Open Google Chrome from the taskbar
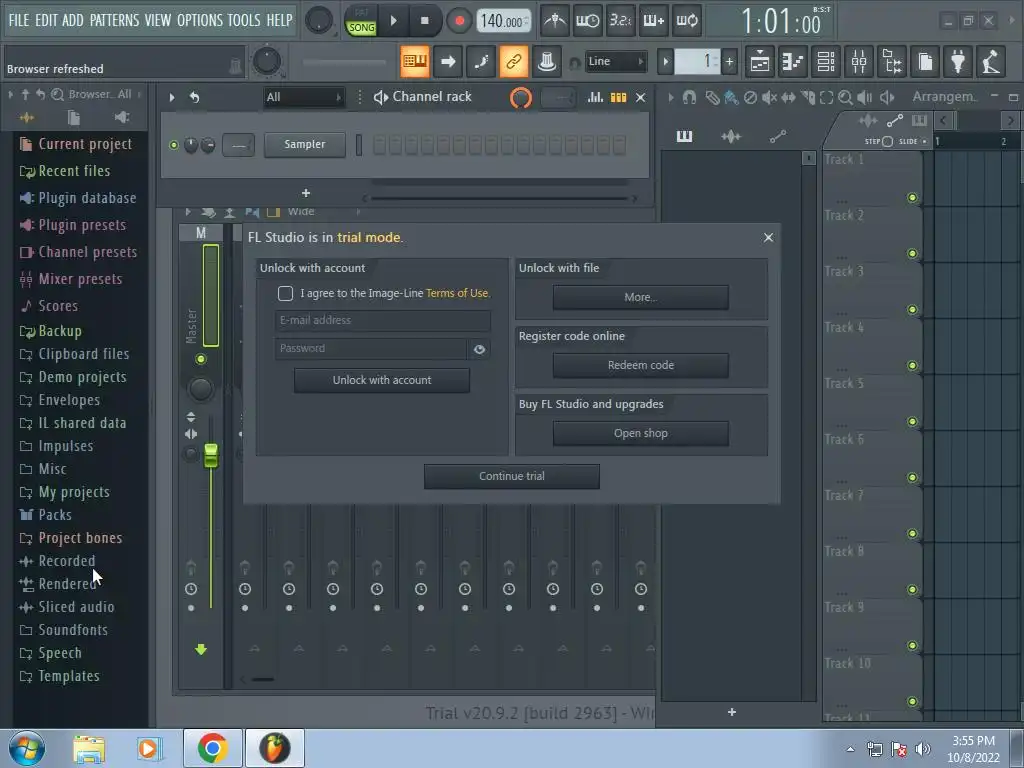Image resolution: width=1024 pixels, height=768 pixels. click(213, 748)
